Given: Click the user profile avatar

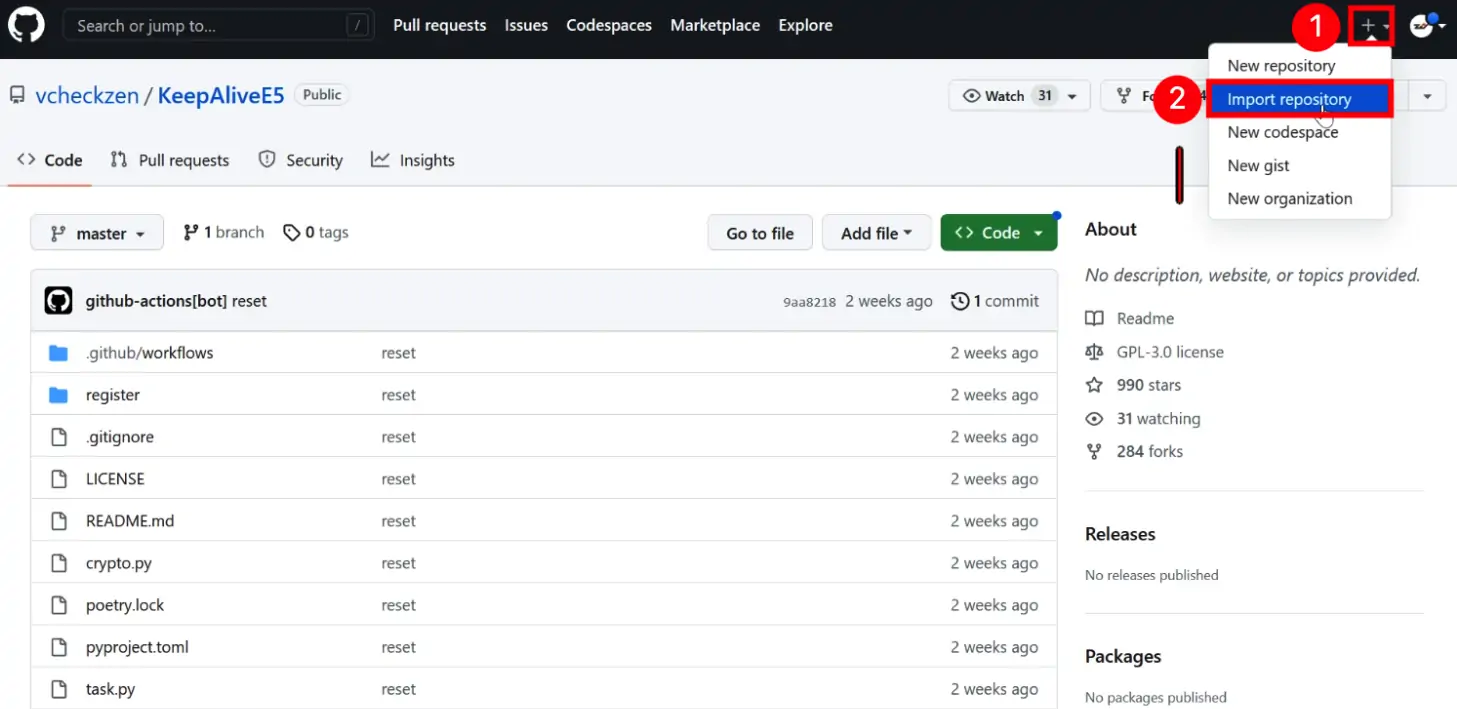Looking at the screenshot, I should pyautogui.click(x=1422, y=26).
